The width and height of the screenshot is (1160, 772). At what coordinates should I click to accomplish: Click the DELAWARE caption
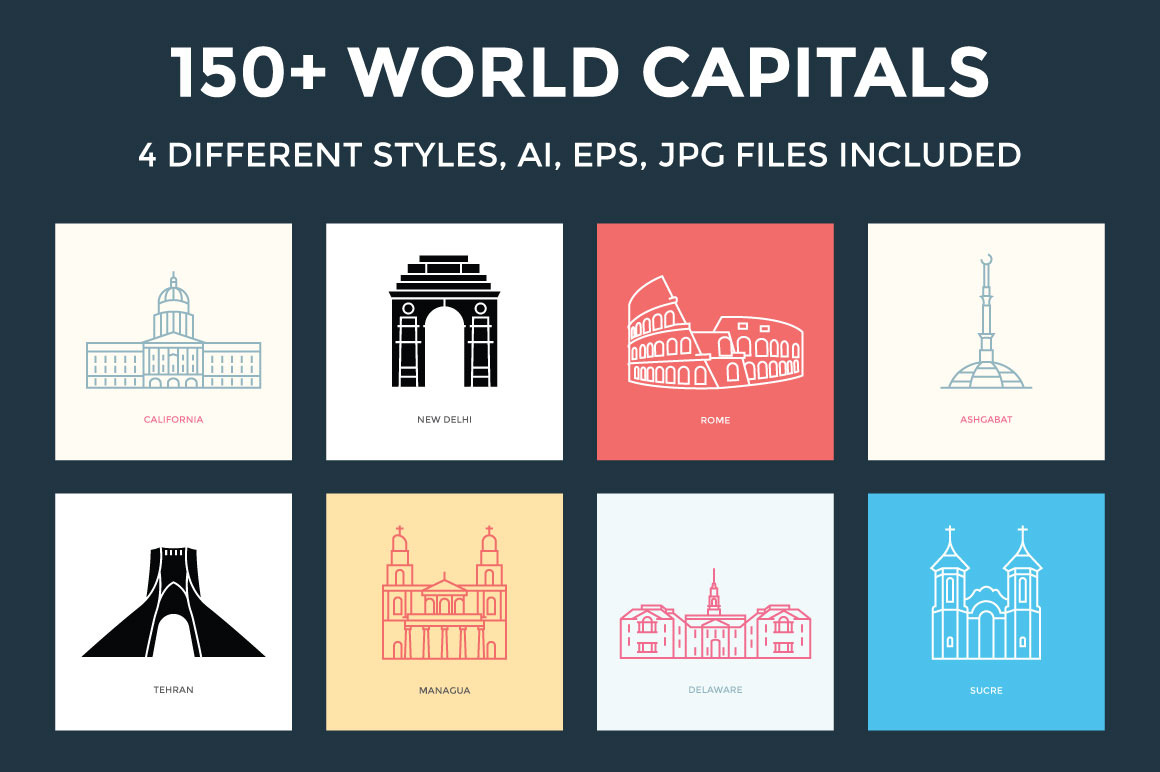click(715, 690)
